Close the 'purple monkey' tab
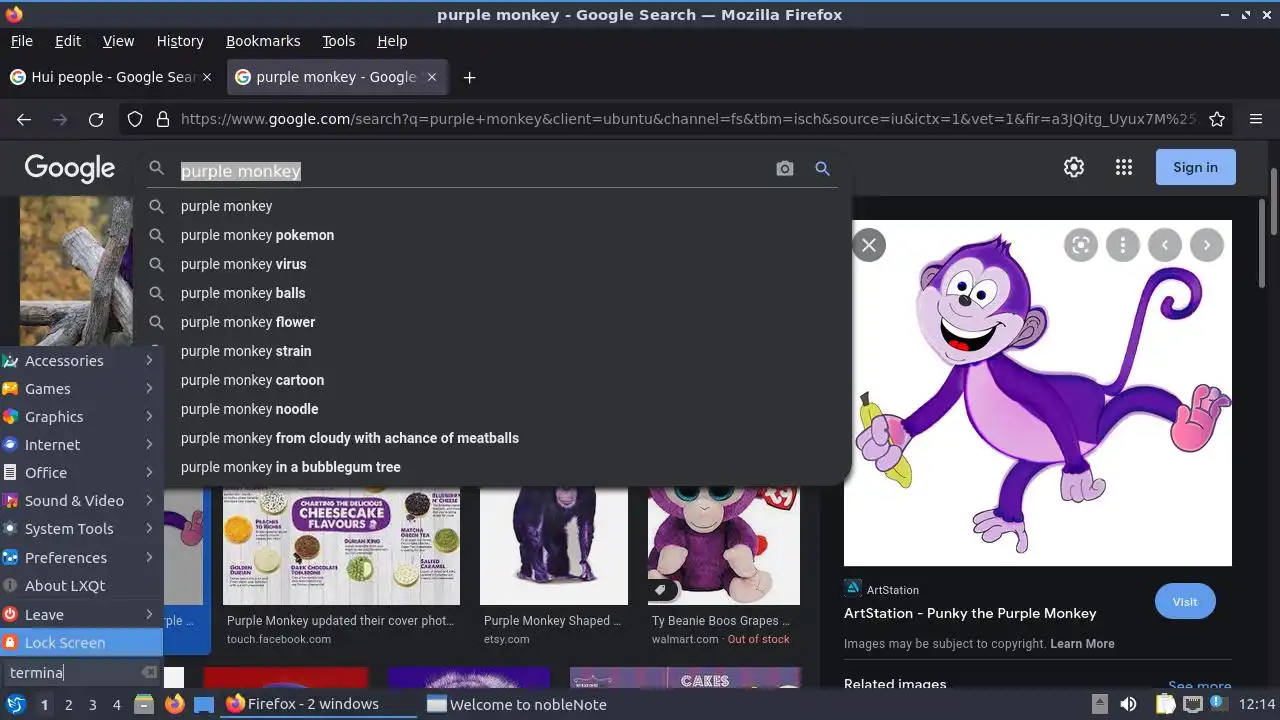This screenshot has width=1280, height=720. pos(432,77)
